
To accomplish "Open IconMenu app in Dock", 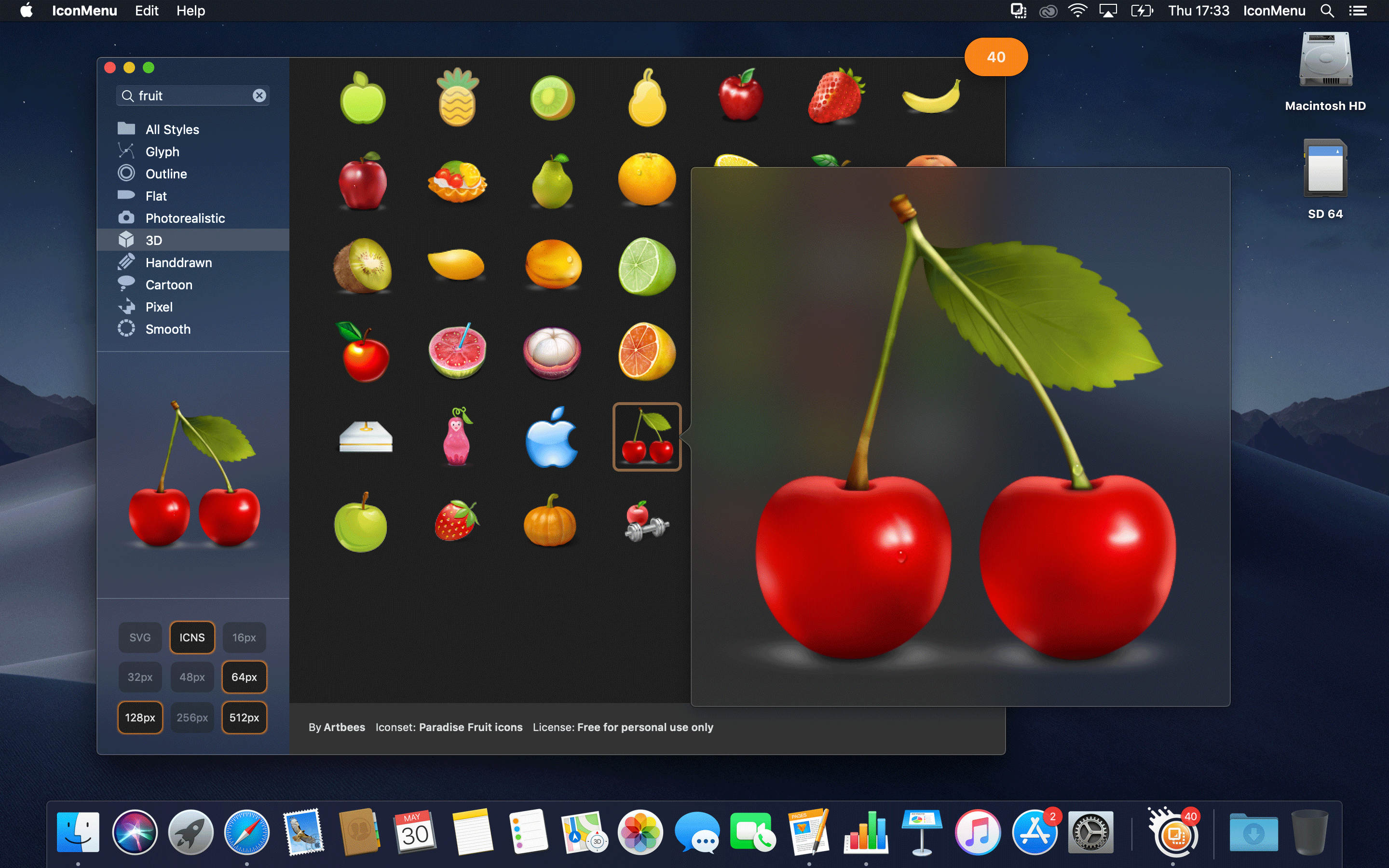I will 1174,832.
